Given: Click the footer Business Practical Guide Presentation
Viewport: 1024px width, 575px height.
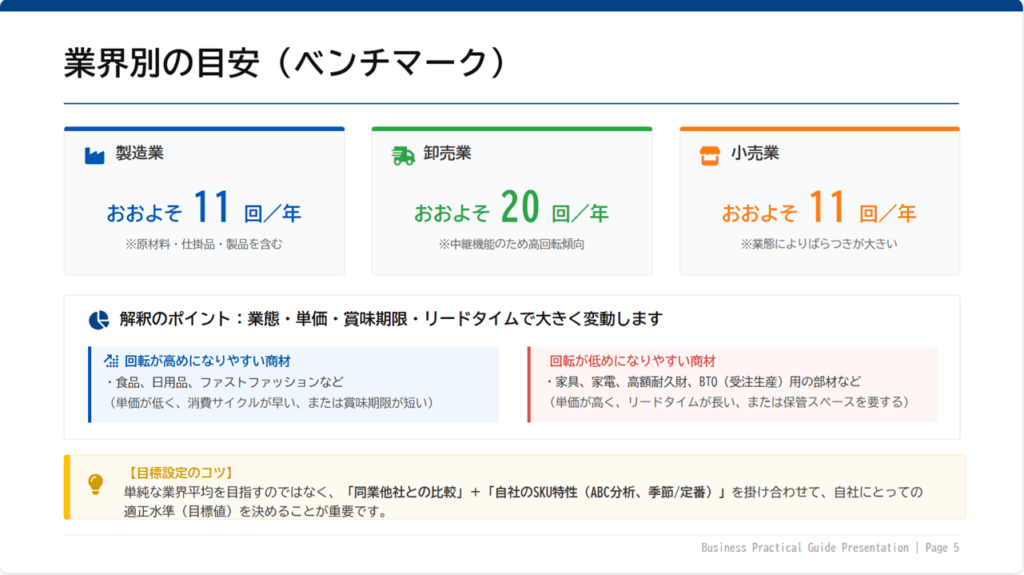Looking at the screenshot, I should point(805,548).
